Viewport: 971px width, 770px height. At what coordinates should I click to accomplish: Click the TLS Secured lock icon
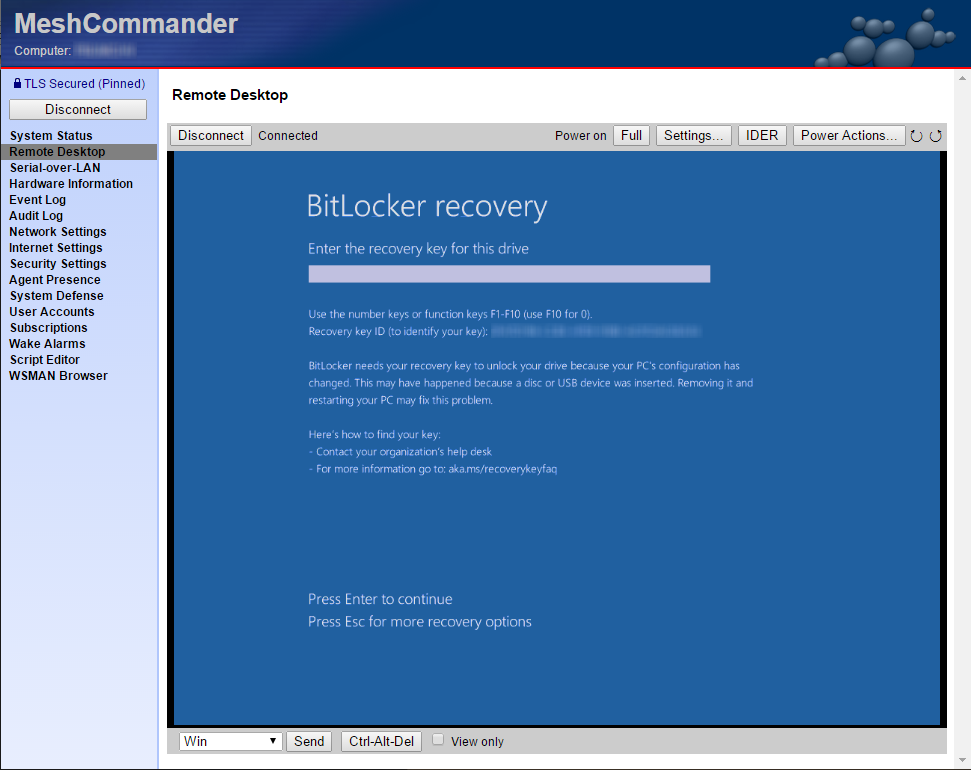point(17,83)
